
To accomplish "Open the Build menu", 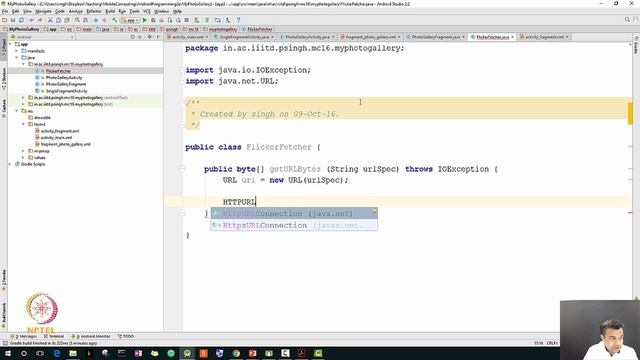I will (x=110, y=11).
